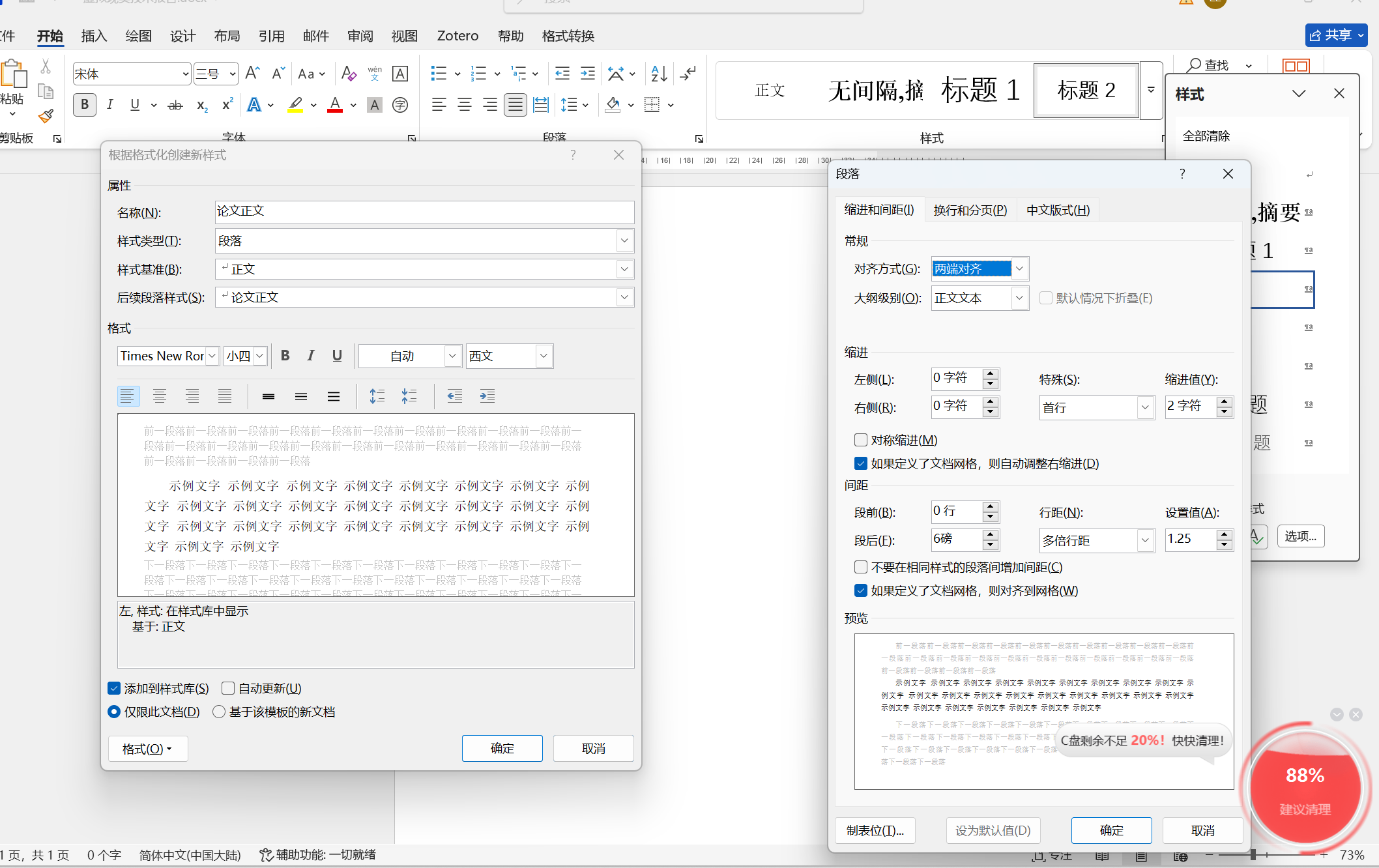The image size is (1379, 868).
Task: Click the 名称 input field
Action: click(x=424, y=212)
